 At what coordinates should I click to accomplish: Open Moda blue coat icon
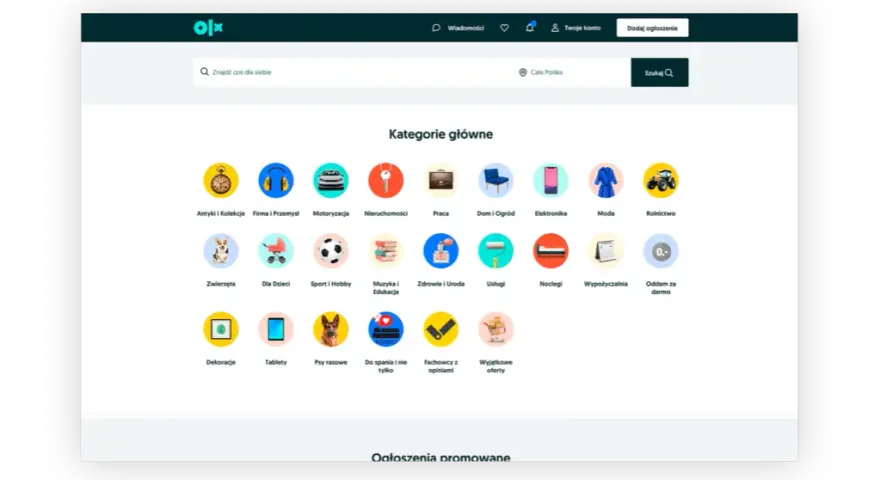tap(606, 180)
